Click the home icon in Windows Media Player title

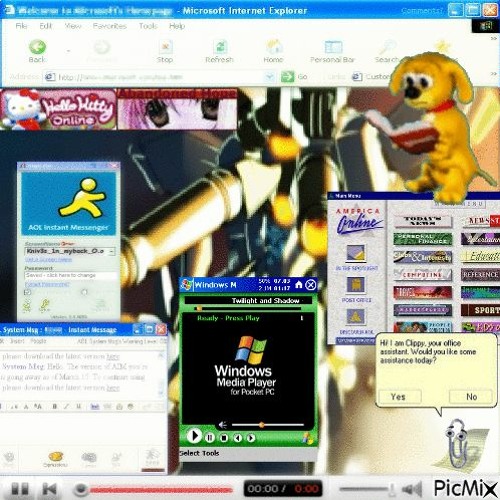click(x=299, y=284)
